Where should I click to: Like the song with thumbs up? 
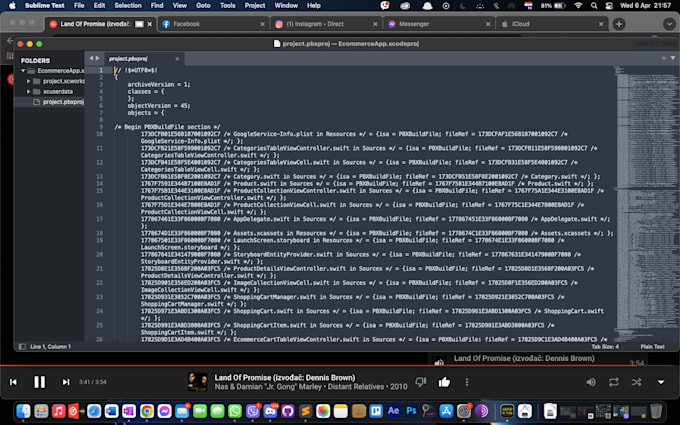[x=444, y=382]
